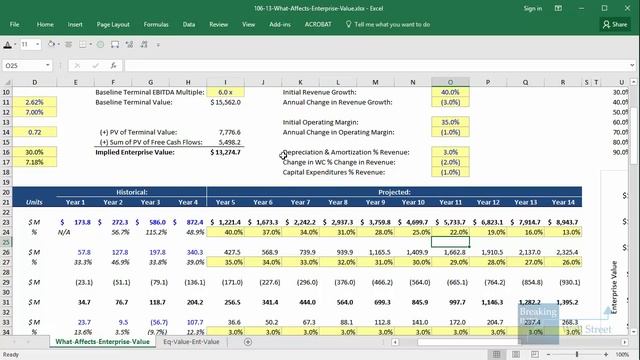640x360 pixels.
Task: Open the File menu
Action: coord(14,24)
